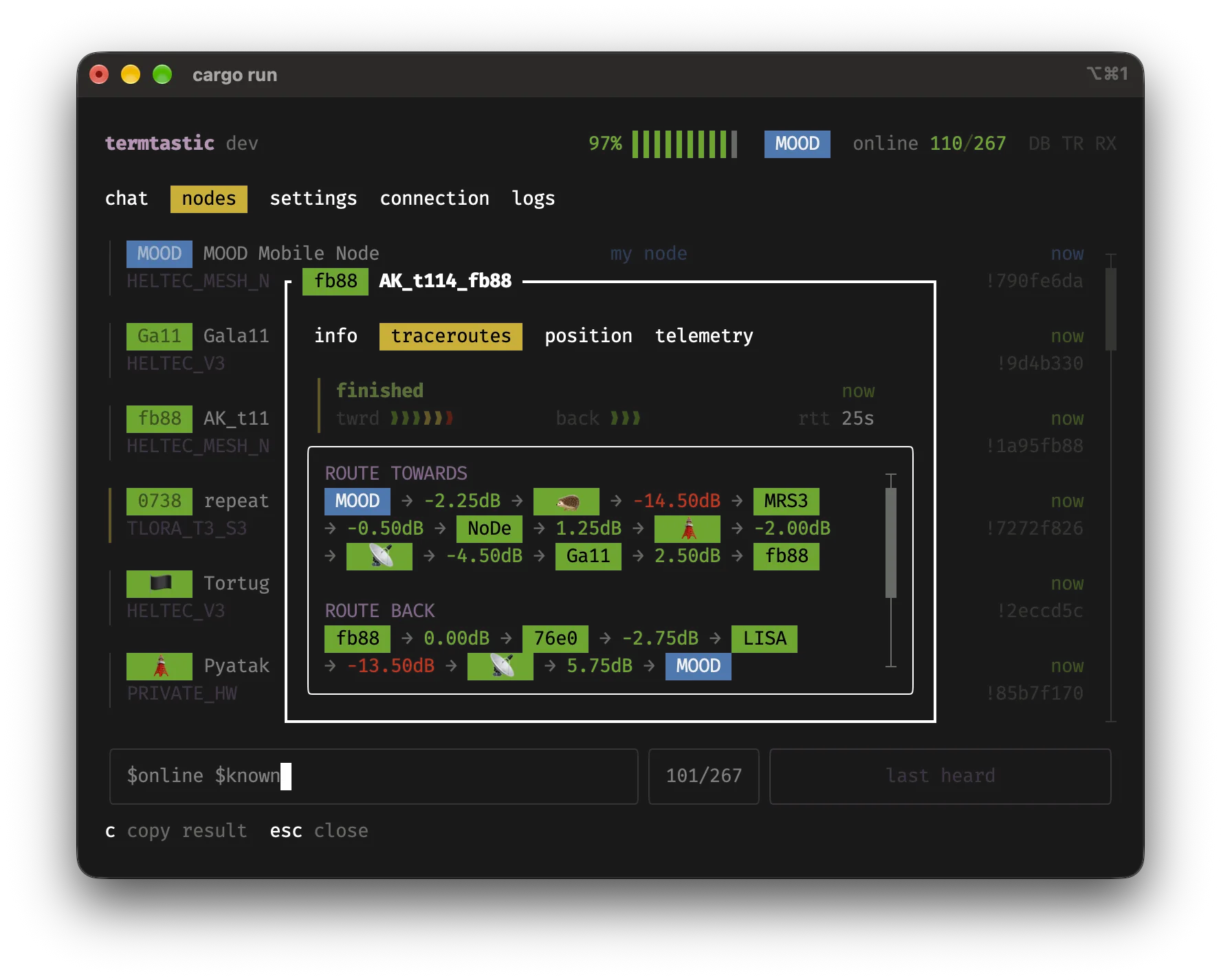Click the ROUTE BACK heading

pyautogui.click(x=379, y=611)
